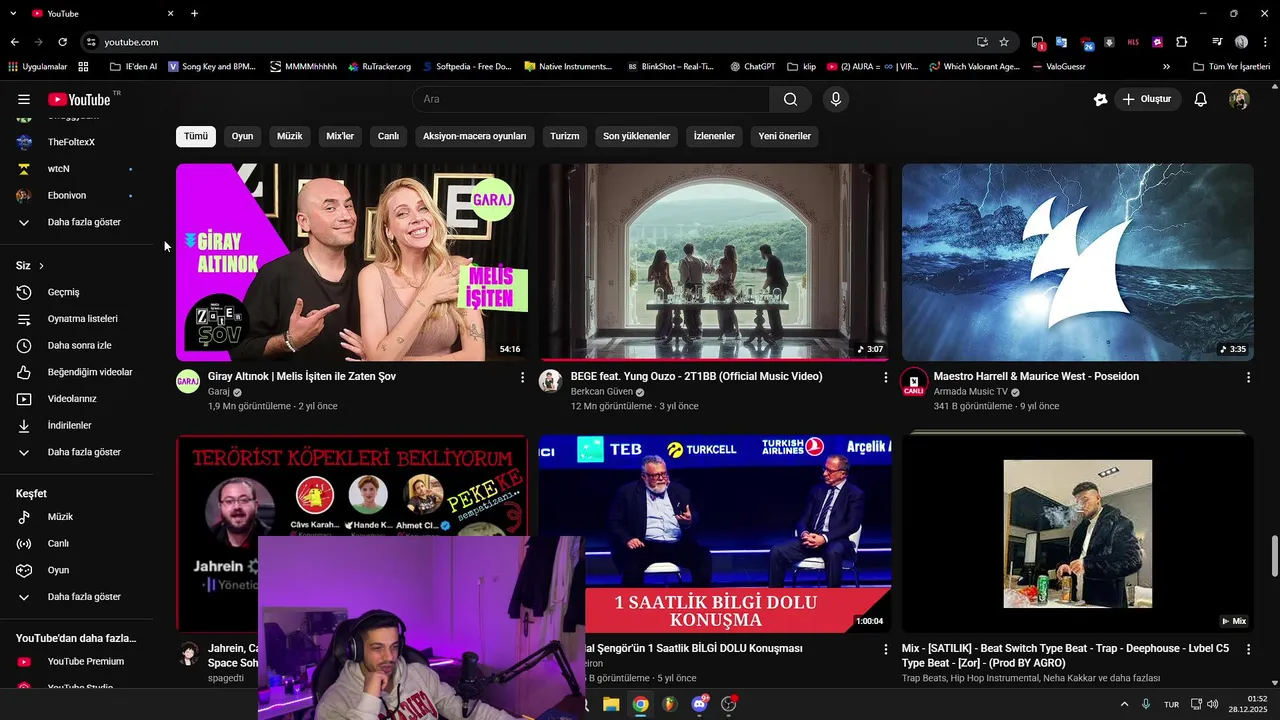The height and width of the screenshot is (720, 1280).
Task: Open FL Studio in the taskbar
Action: pyautogui.click(x=670, y=704)
